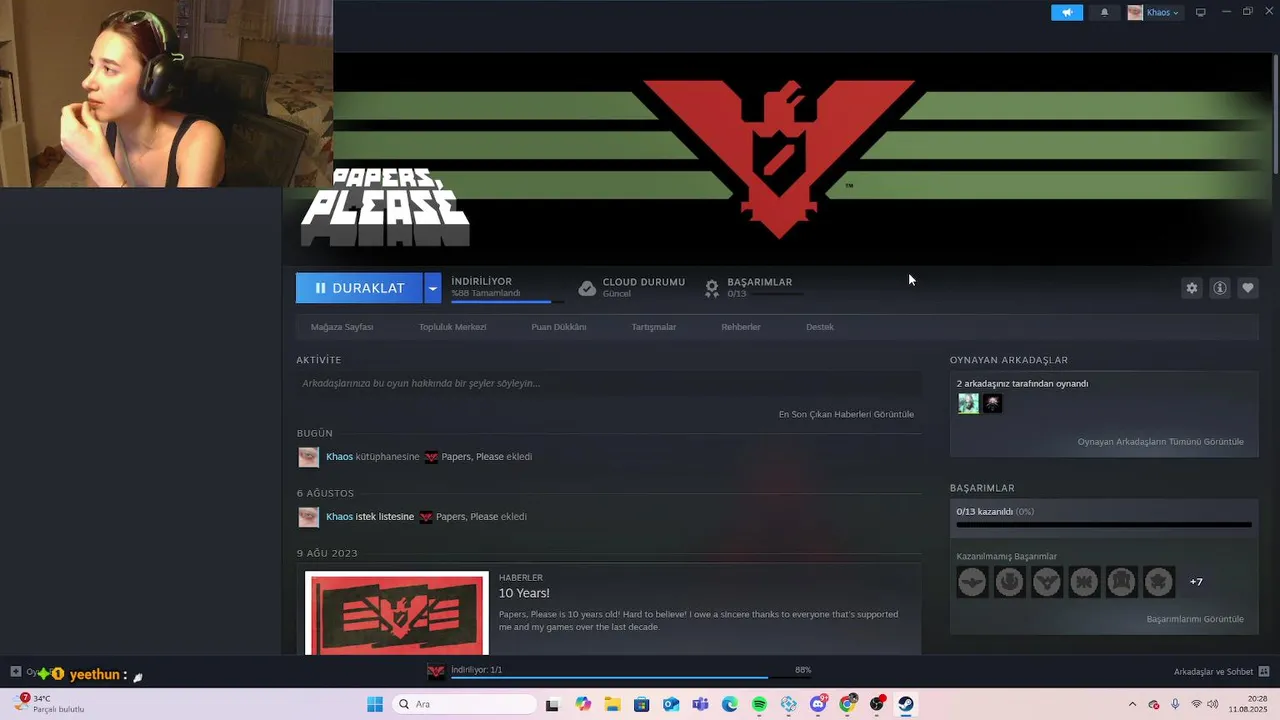Screen dimensions: 1280x720
Task: Open the weather widget showing 34°C
Action: 50,704
